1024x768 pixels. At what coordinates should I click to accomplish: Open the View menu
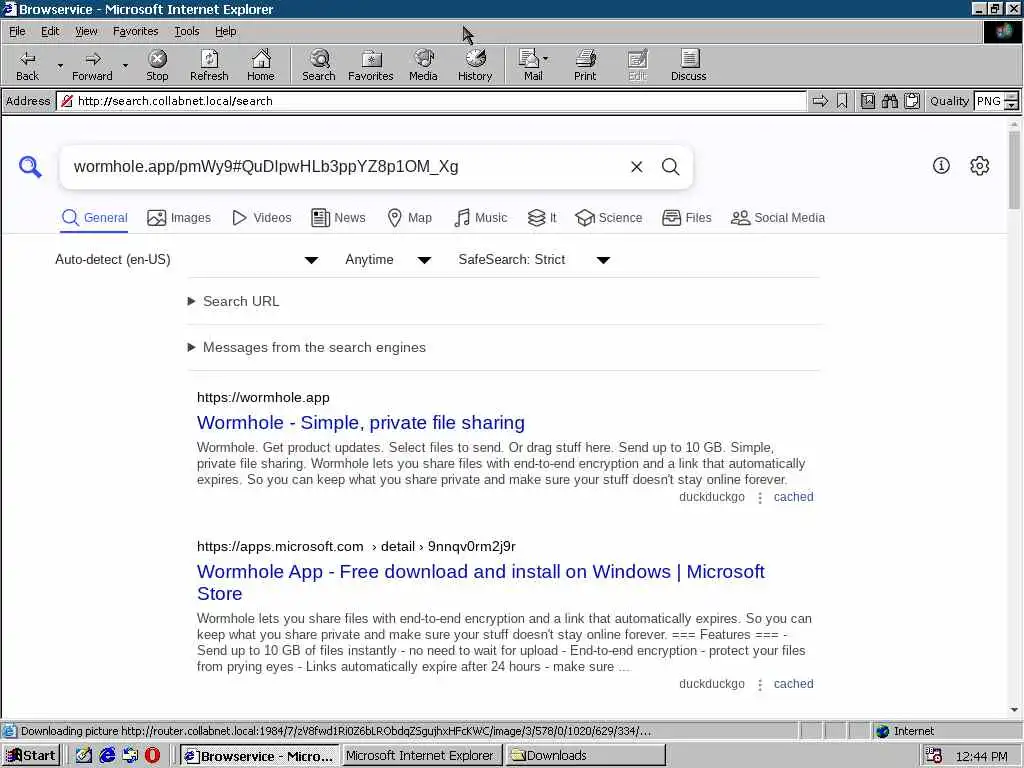[x=86, y=31]
